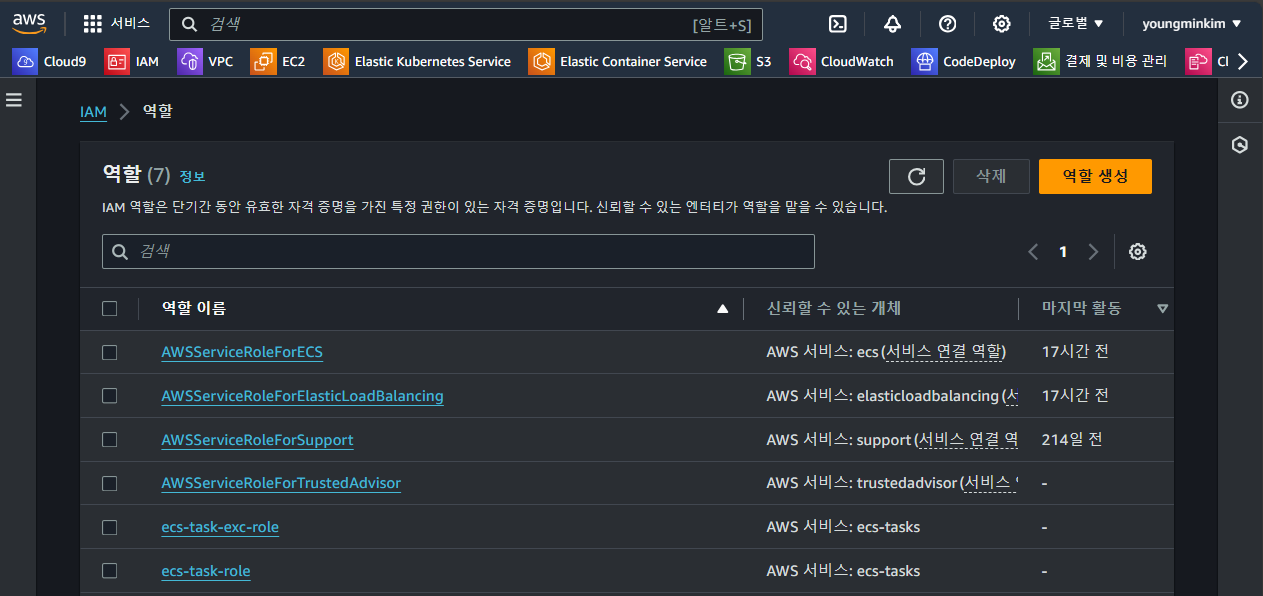The width and height of the screenshot is (1263, 596).
Task: Launch the CloudShell terminal icon
Action: tap(839, 24)
